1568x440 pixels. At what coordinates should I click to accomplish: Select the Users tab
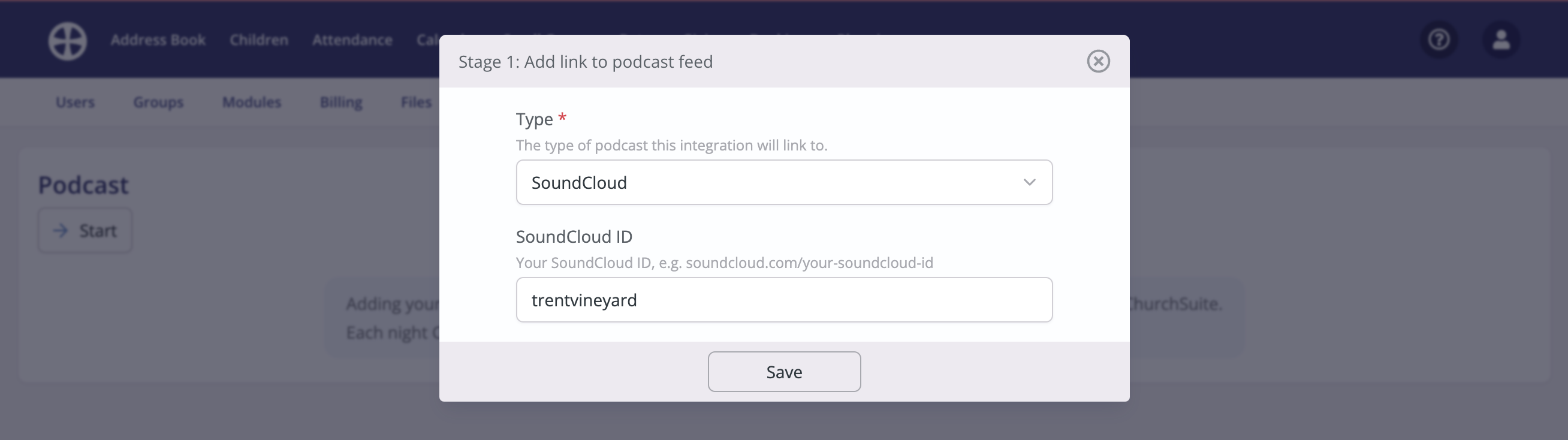click(x=75, y=103)
